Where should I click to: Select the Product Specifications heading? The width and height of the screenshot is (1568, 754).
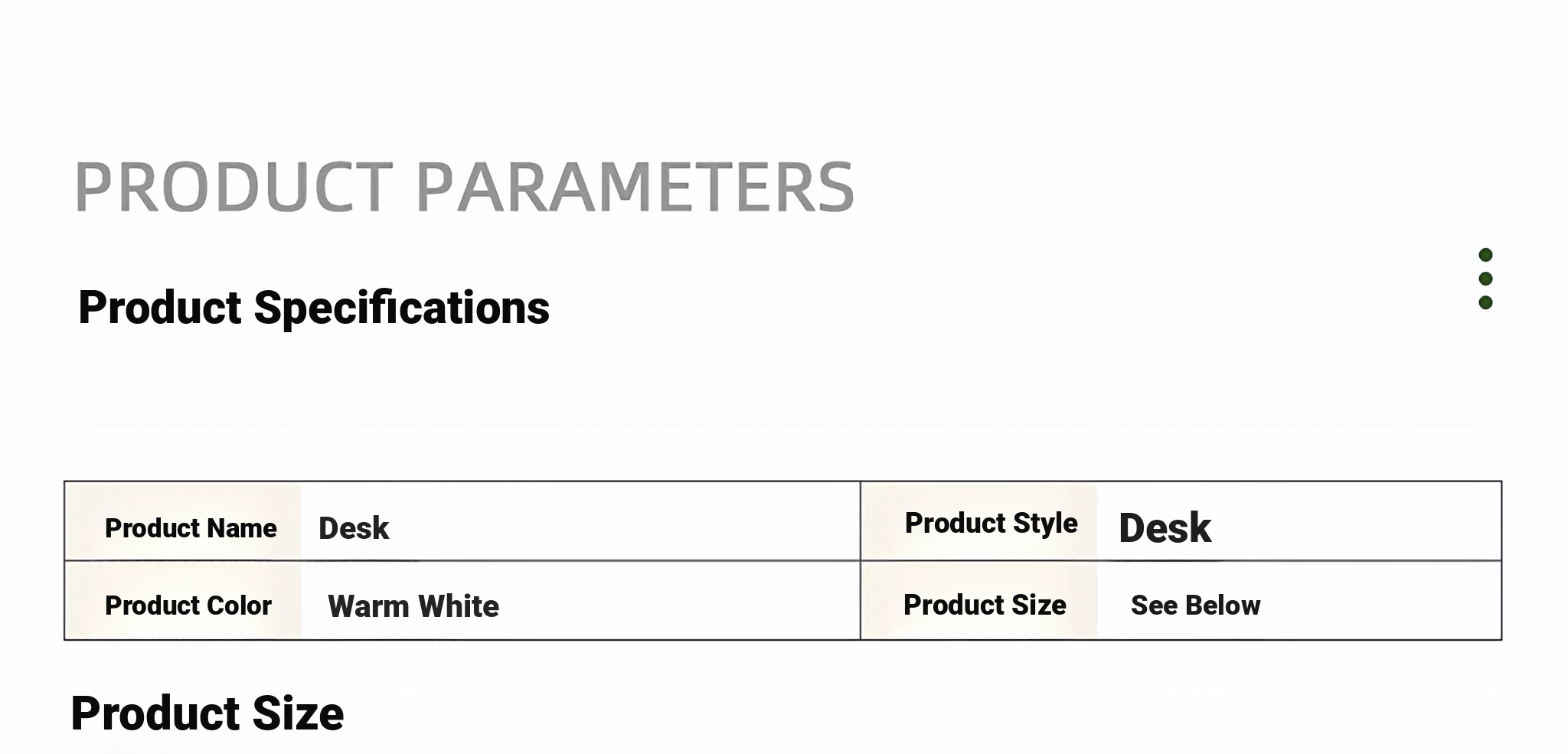tap(314, 308)
